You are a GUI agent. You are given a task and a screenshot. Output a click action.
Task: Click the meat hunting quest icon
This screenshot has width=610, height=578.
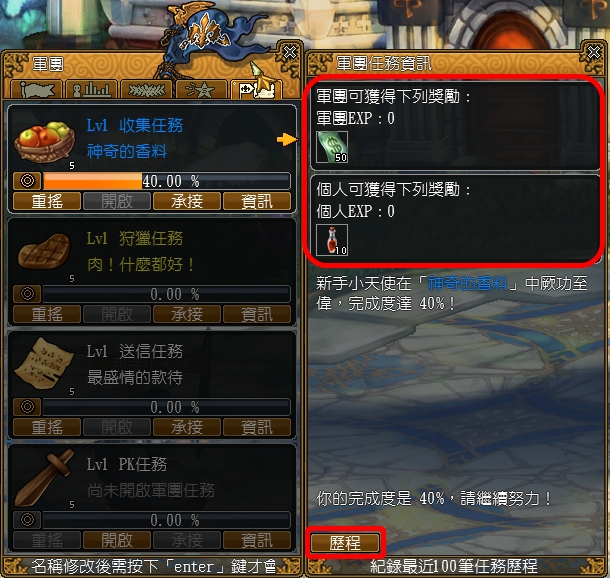(44, 251)
